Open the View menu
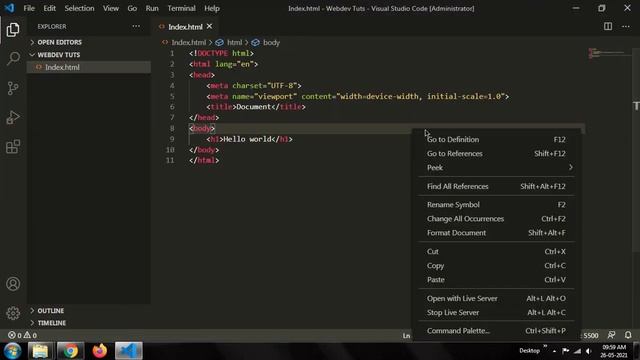Viewport: 640px width, 360px height. [x=111, y=8]
